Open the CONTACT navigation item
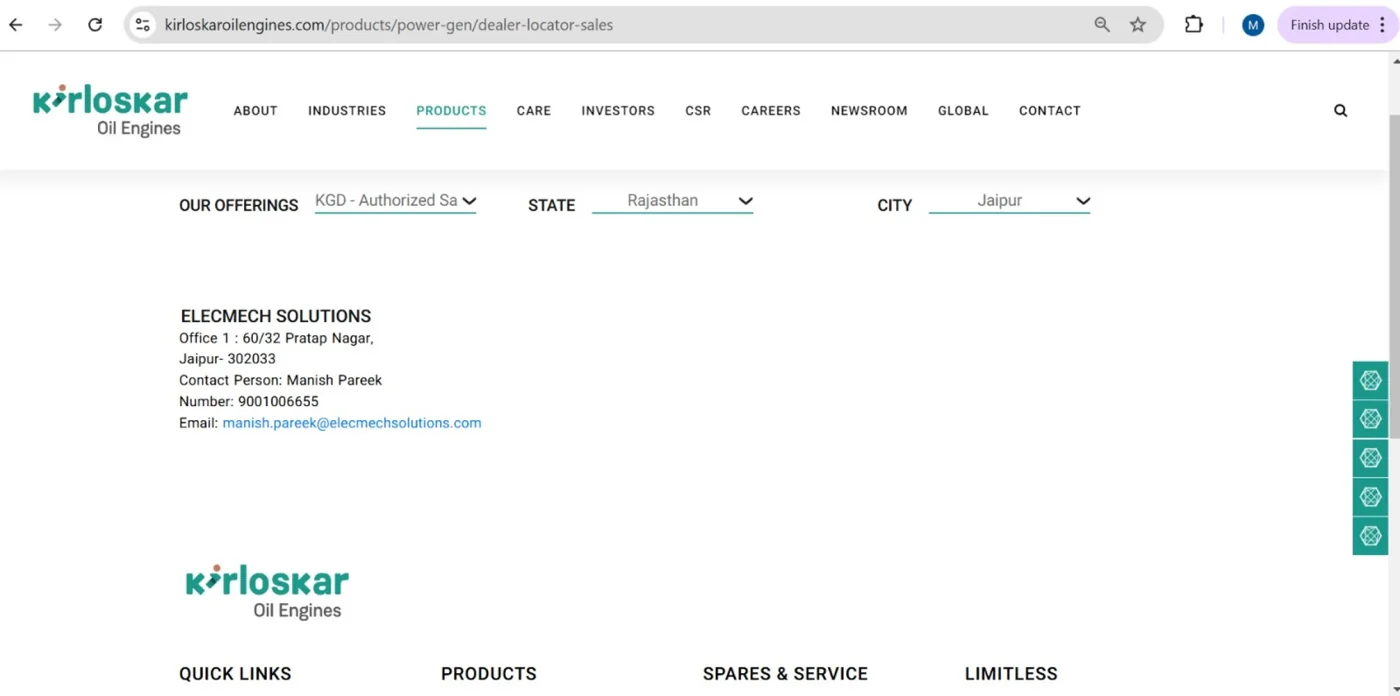This screenshot has height=696, width=1400. [x=1050, y=111]
